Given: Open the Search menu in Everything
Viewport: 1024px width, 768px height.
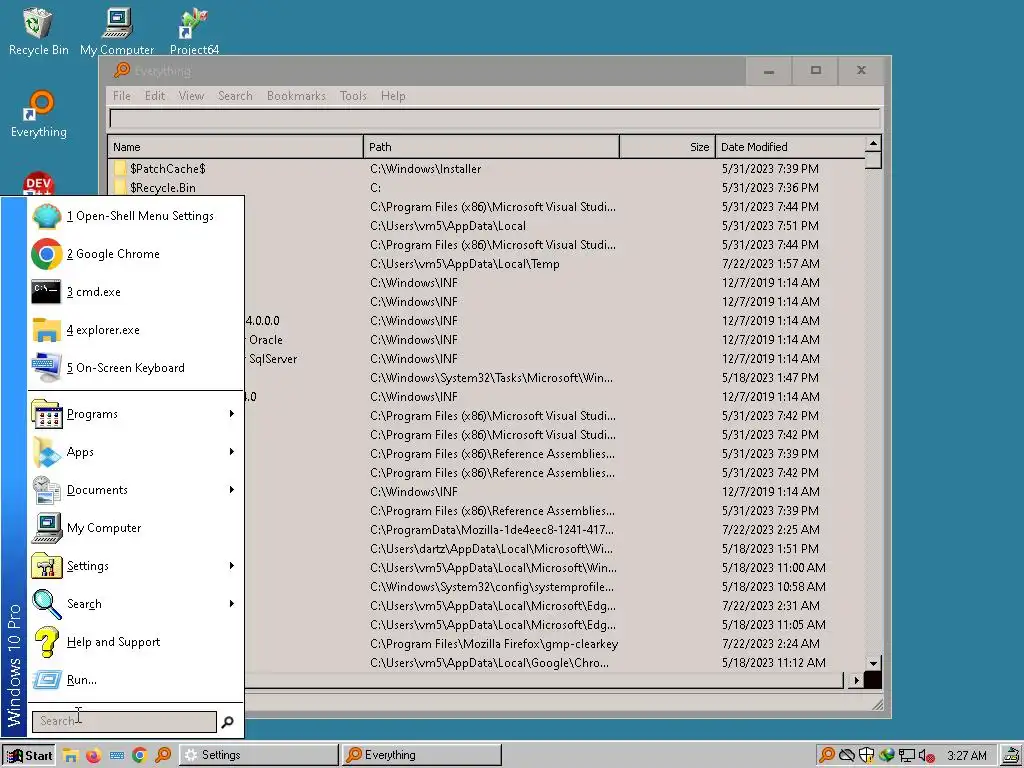Looking at the screenshot, I should [x=235, y=96].
